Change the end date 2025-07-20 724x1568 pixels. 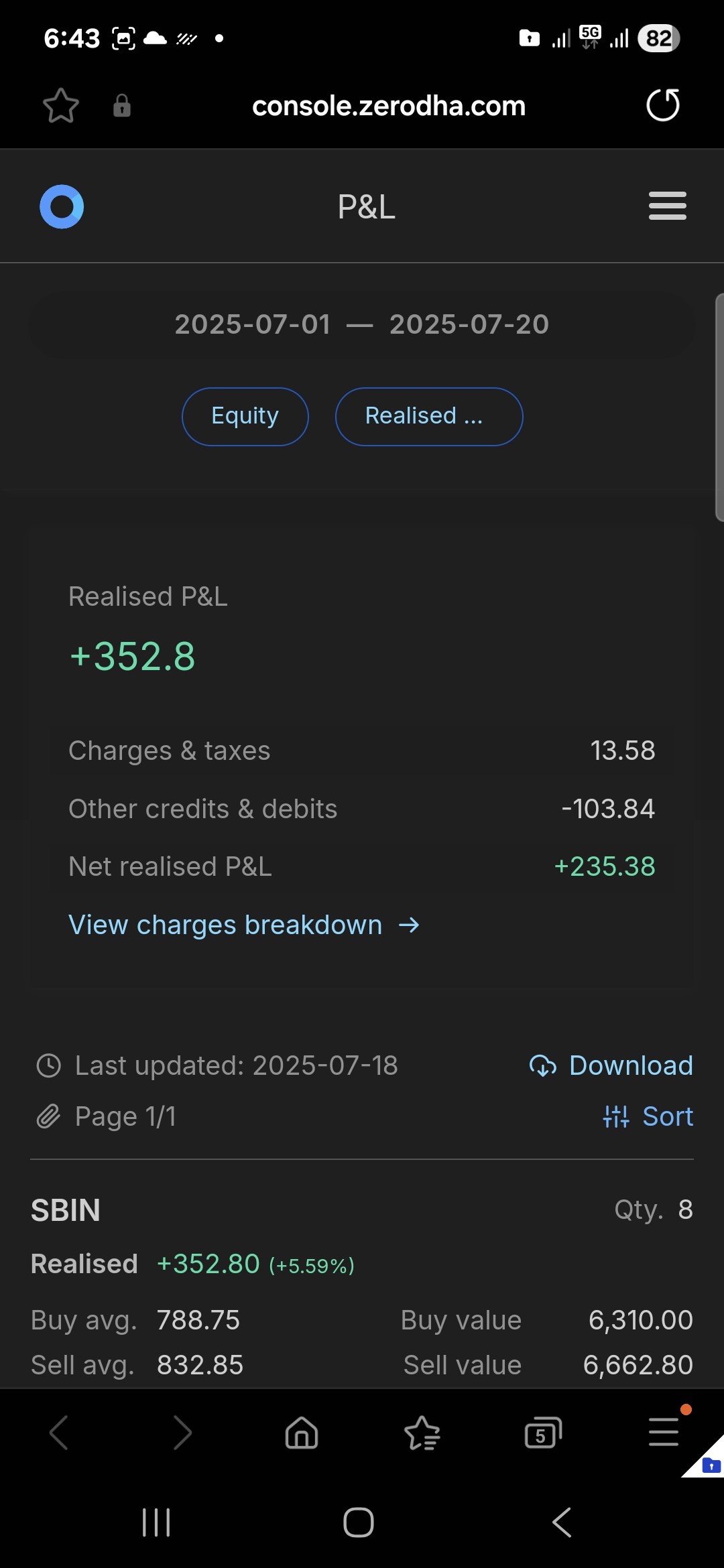click(469, 324)
